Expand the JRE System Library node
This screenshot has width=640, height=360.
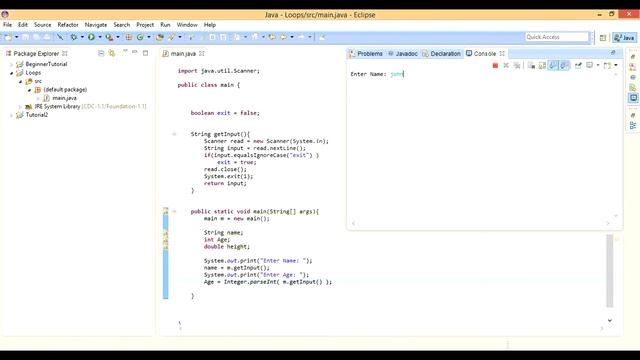(20, 107)
